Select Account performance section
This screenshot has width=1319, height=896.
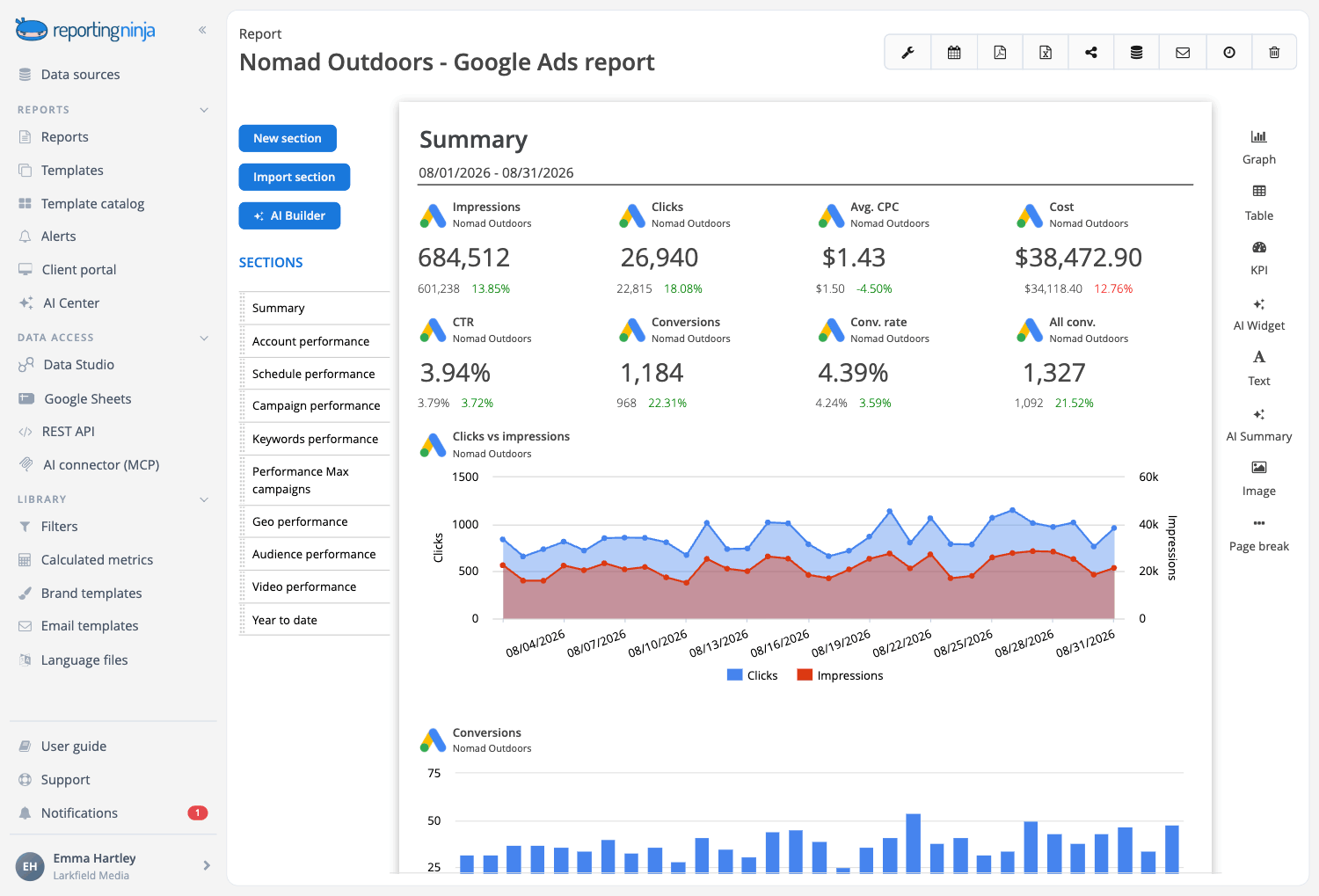[x=315, y=341]
